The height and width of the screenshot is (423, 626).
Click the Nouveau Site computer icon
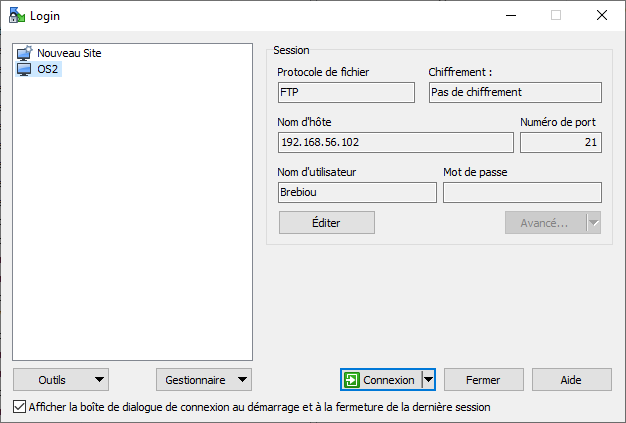click(26, 53)
